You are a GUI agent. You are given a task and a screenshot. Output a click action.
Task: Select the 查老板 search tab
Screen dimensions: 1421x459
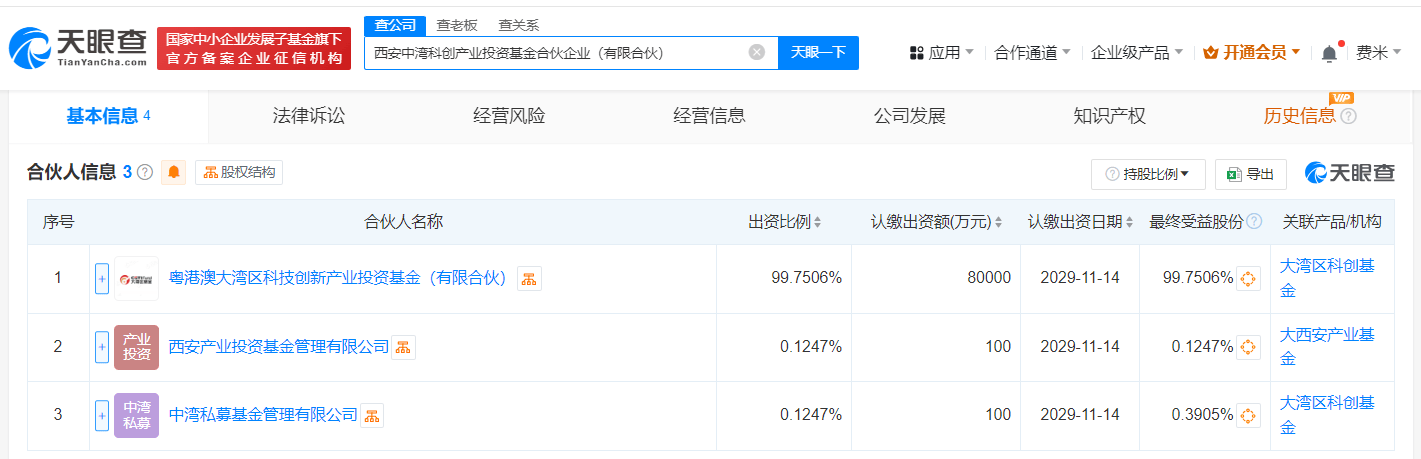click(457, 26)
